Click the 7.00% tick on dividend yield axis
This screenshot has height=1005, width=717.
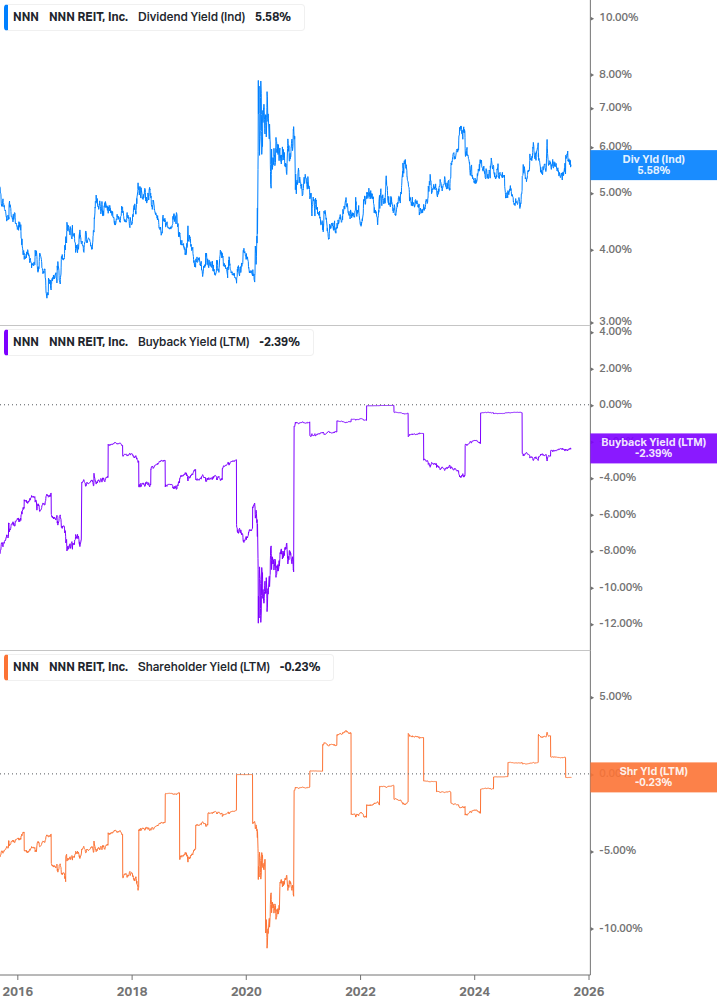[x=615, y=108]
